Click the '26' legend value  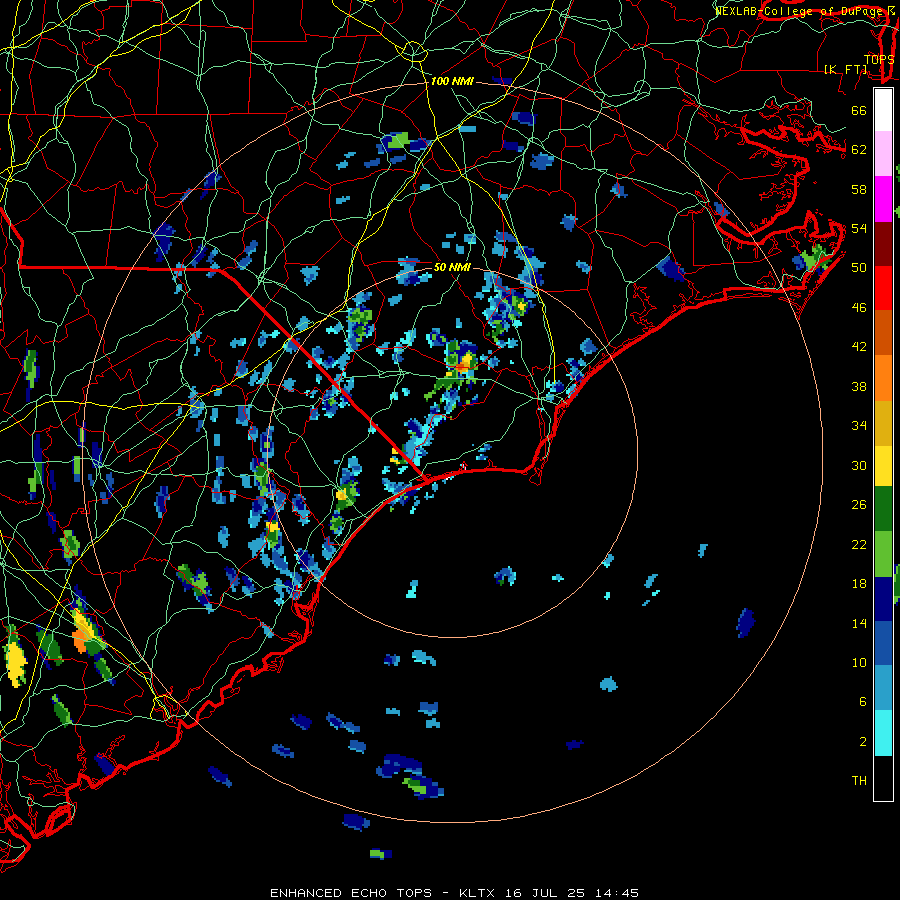pyautogui.click(x=859, y=505)
